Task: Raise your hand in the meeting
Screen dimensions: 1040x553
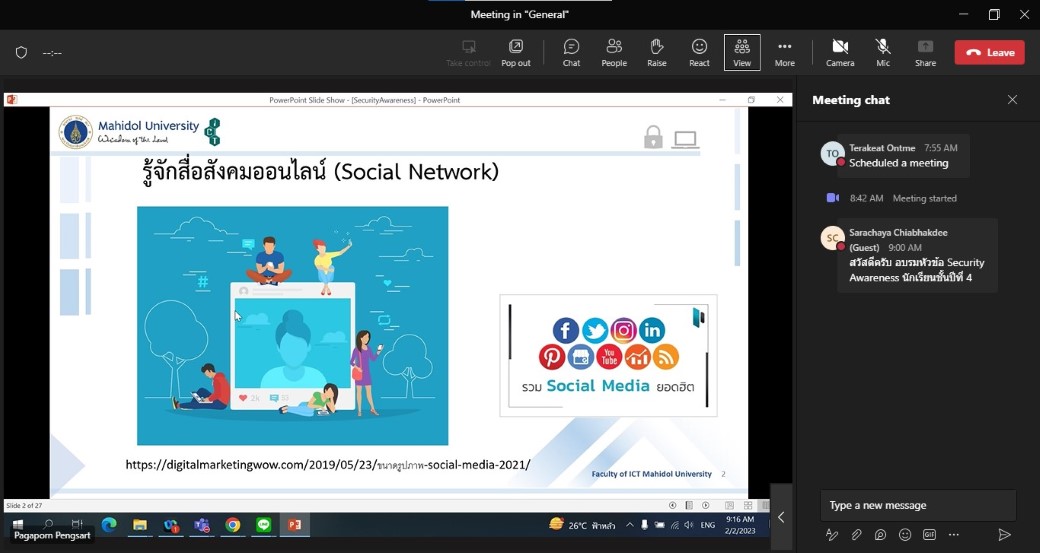Action: [656, 52]
